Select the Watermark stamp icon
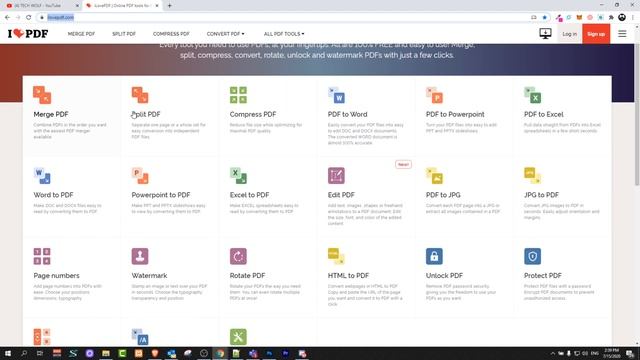Screen dimensions: 640x360 tap(140, 256)
